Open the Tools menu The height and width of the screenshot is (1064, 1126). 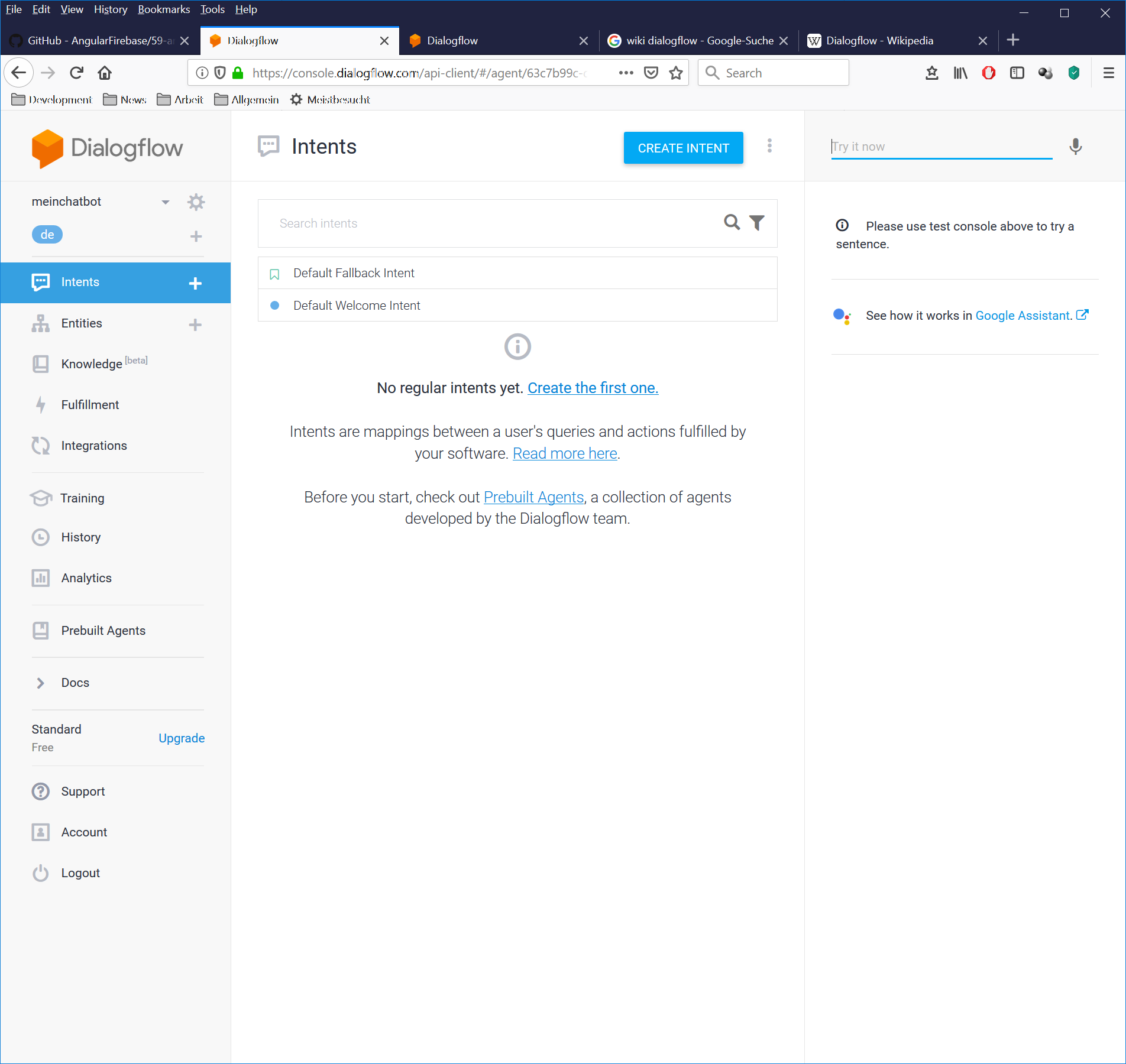(x=212, y=9)
